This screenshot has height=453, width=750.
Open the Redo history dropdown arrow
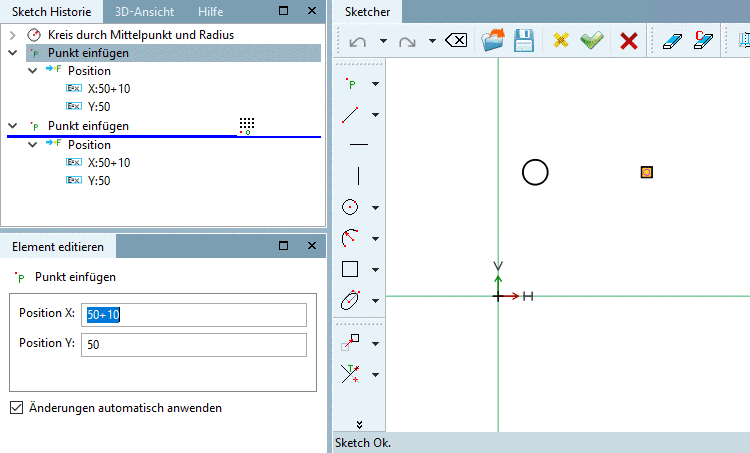click(432, 41)
